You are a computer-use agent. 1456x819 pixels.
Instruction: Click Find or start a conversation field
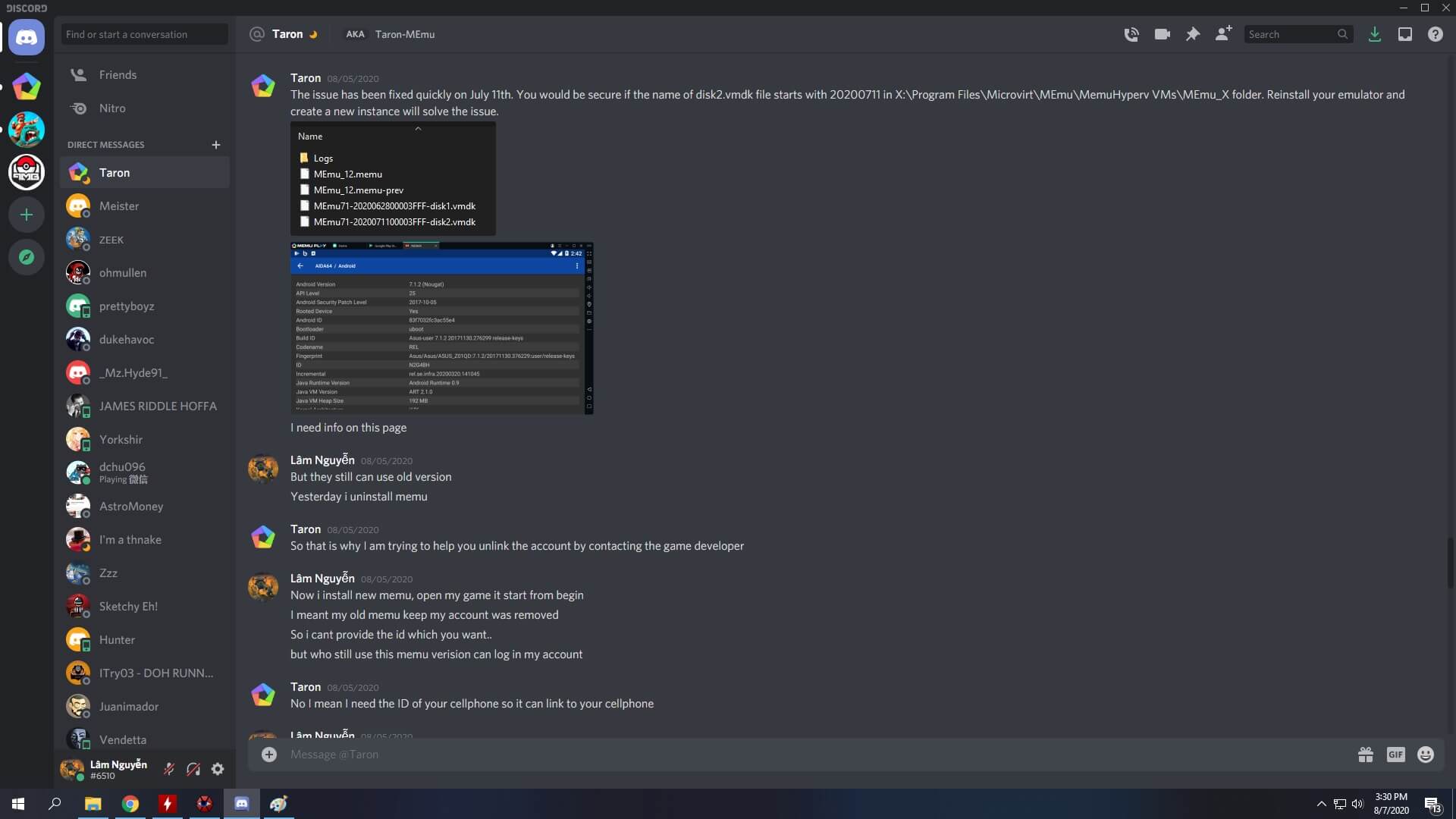[x=145, y=34]
